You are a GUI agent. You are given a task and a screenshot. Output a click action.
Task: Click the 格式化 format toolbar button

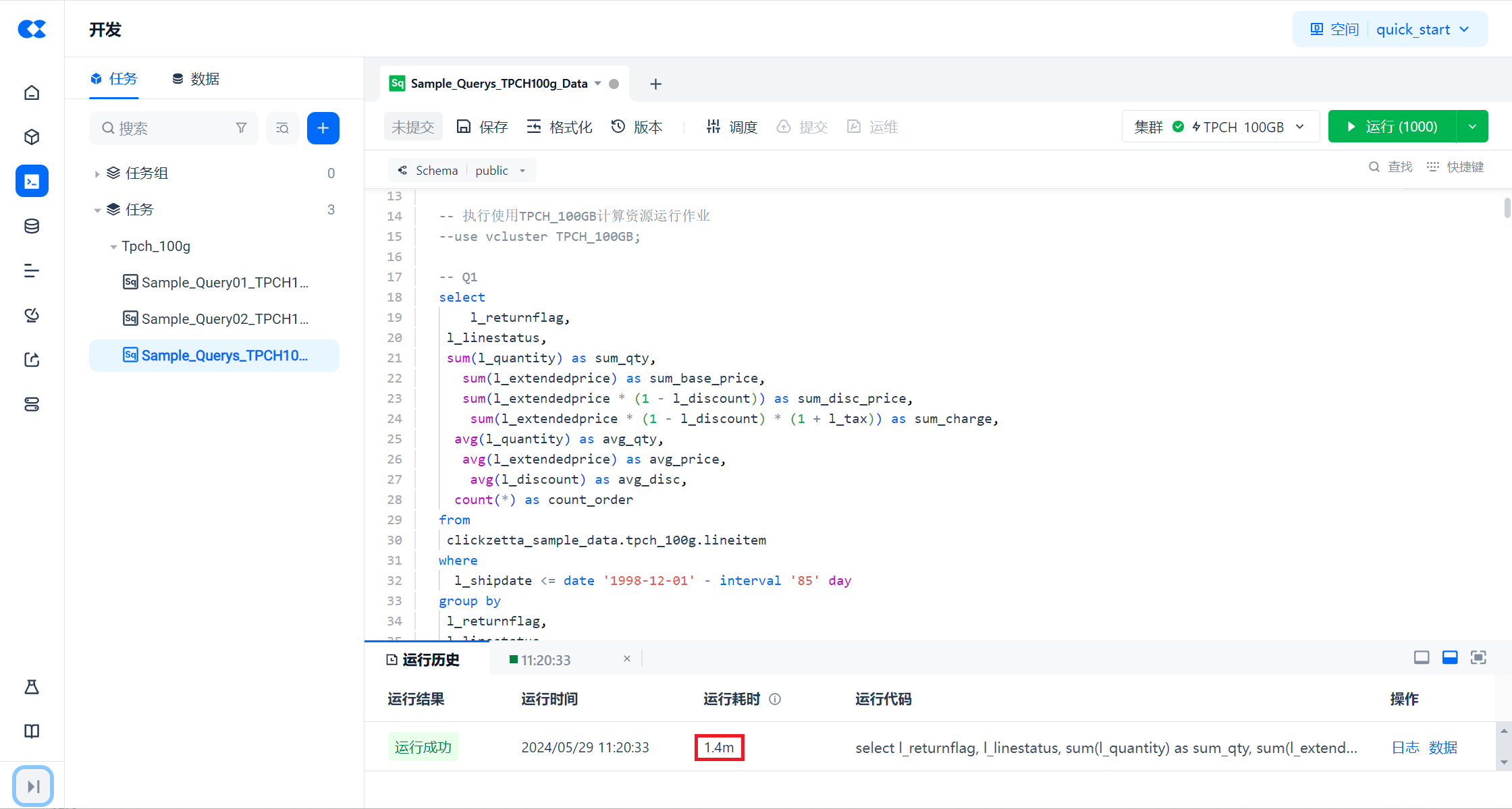560,127
